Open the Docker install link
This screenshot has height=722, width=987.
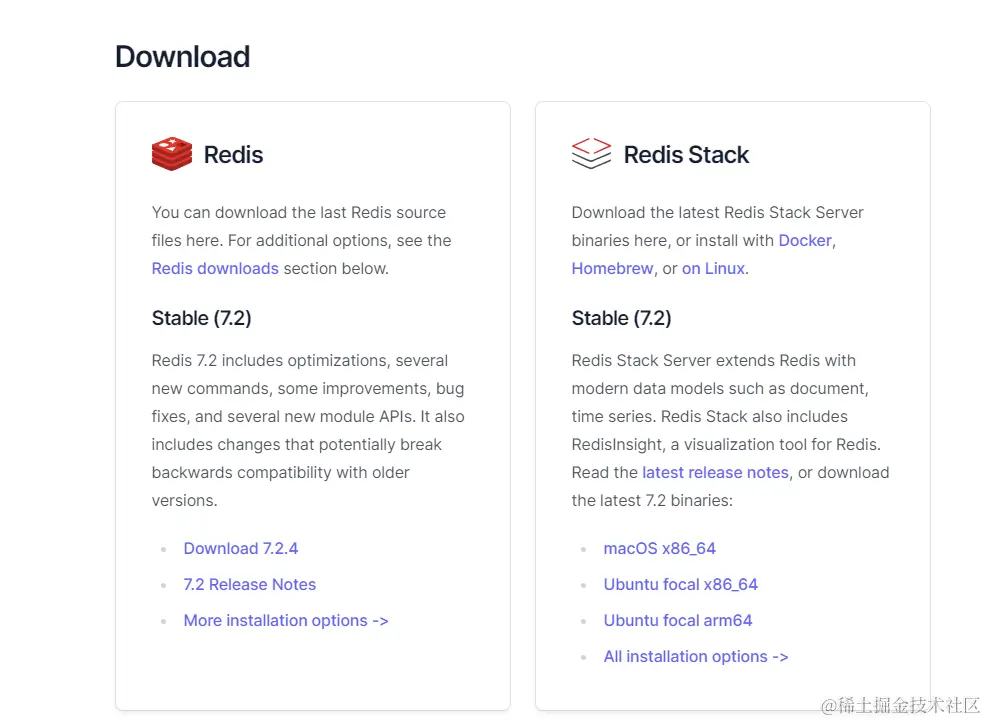(x=805, y=240)
